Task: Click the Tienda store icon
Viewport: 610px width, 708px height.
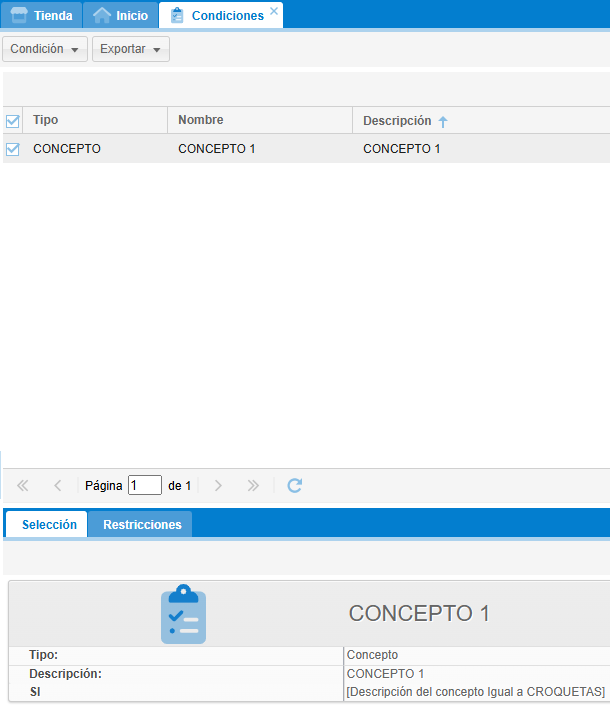Action: [x=18, y=15]
